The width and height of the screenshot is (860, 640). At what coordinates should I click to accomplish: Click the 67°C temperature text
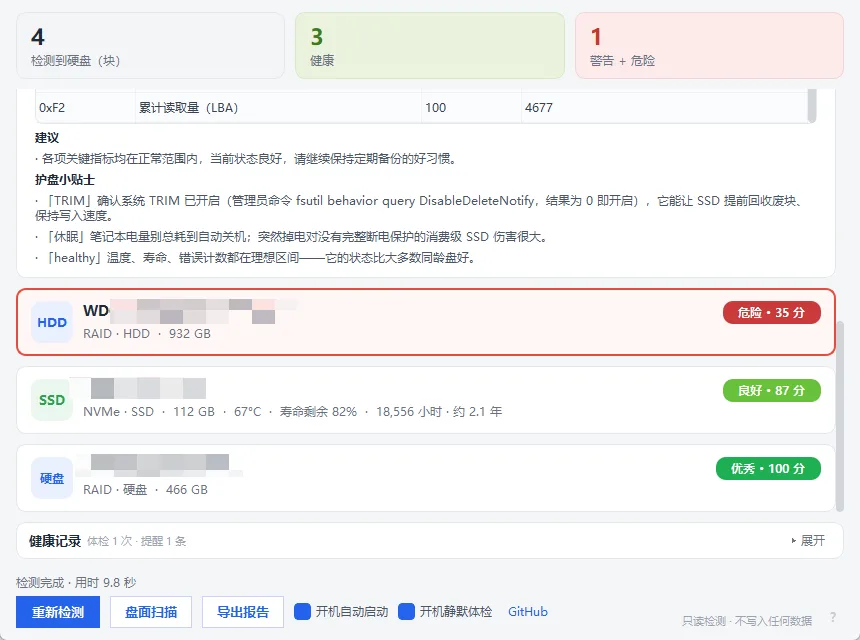click(x=247, y=411)
